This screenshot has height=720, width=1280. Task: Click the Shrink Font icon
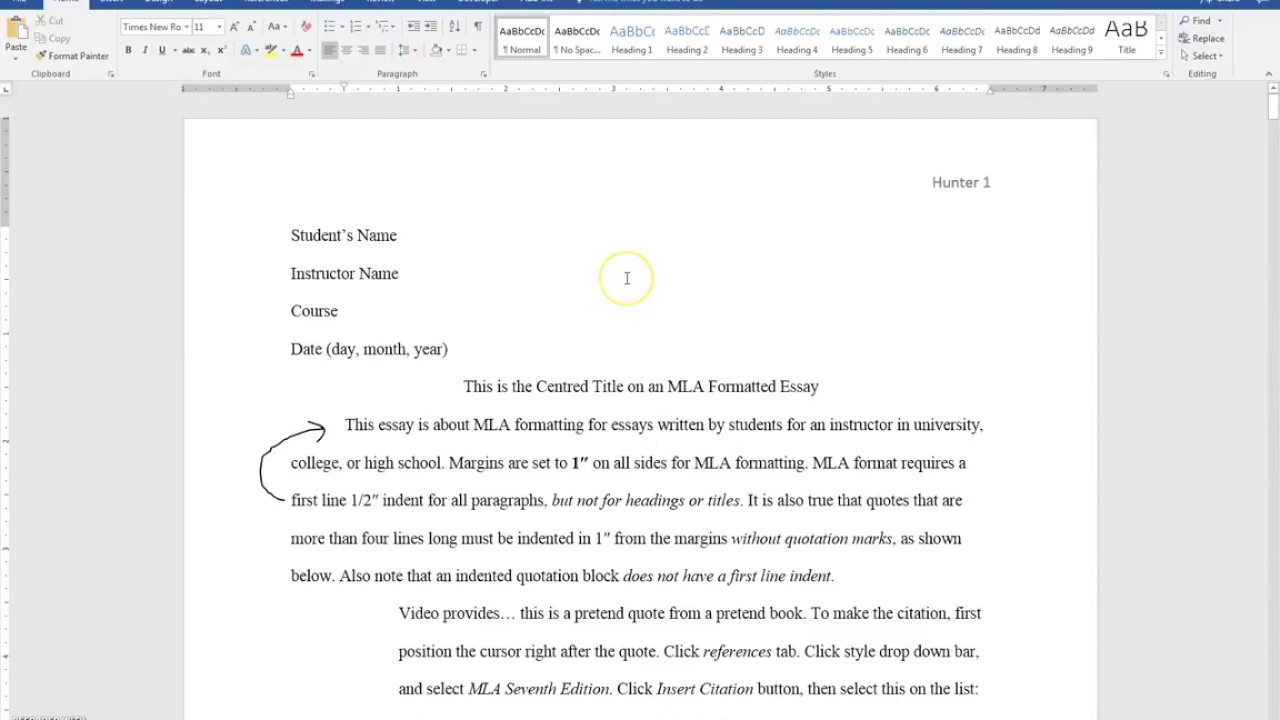[x=250, y=27]
